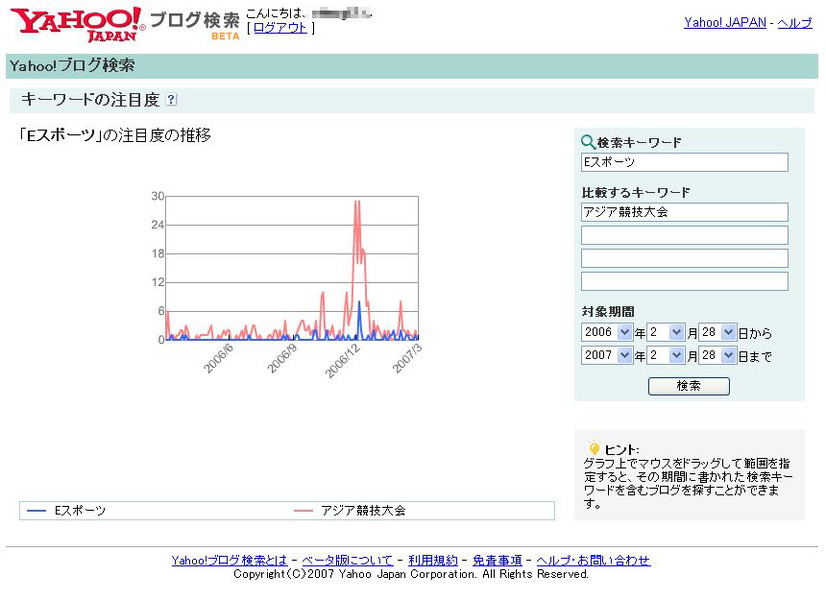Open the ベータ版について footer link
826x600 pixels.
coord(348,560)
